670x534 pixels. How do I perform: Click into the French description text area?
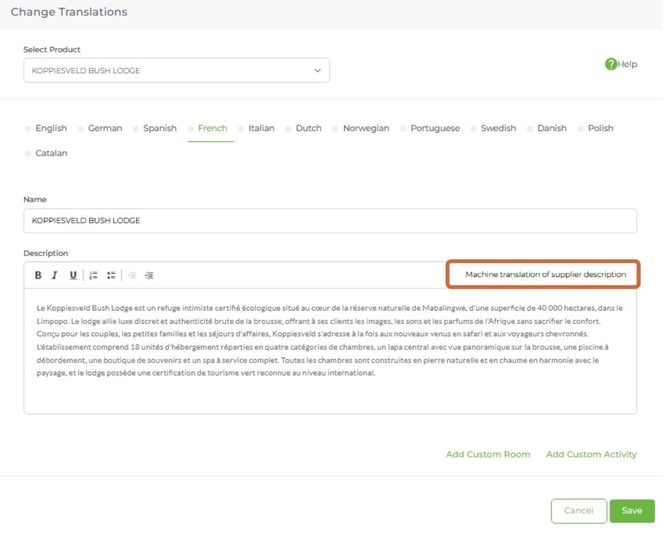330,351
